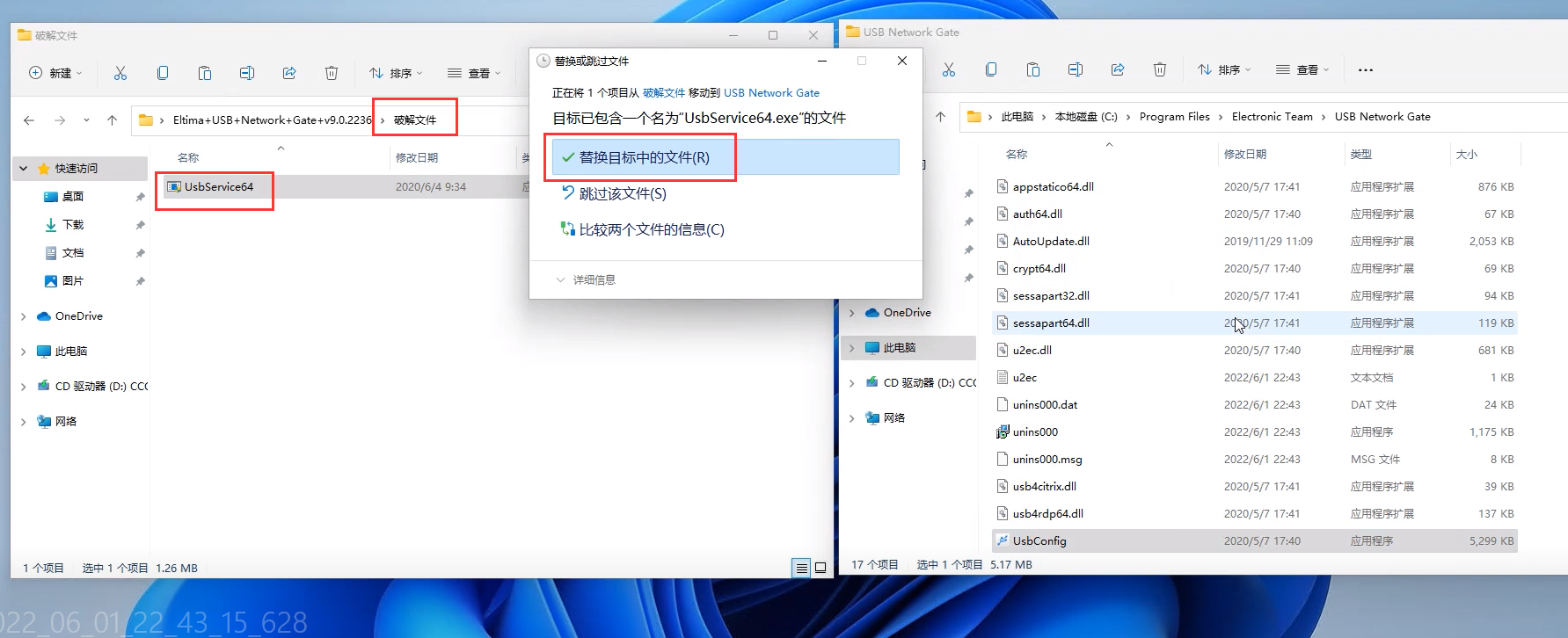Screen dimensions: 1568x638
Task: Switch left window to large icons view
Action: click(820, 568)
